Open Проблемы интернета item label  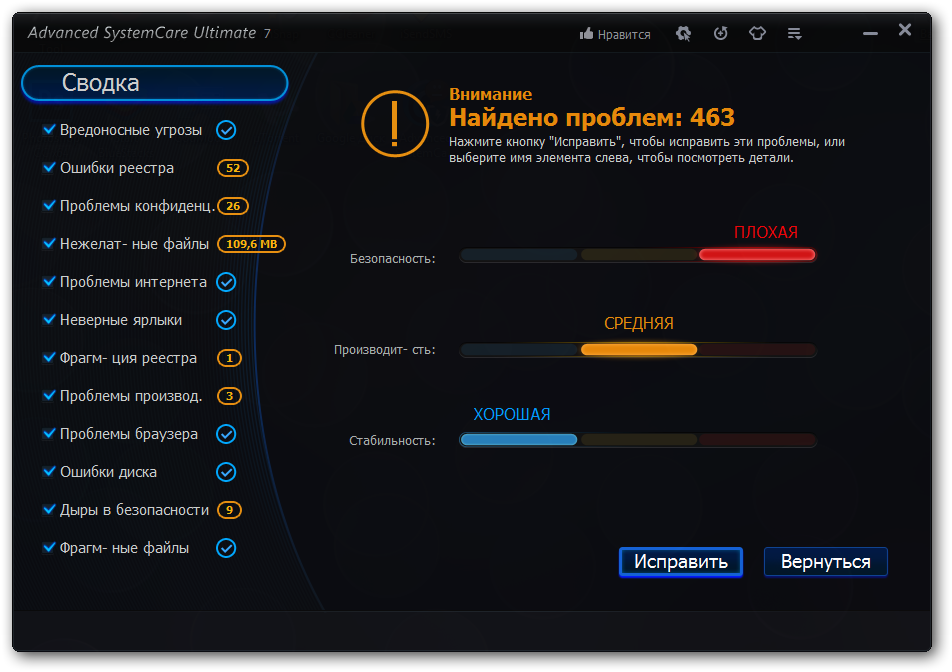click(133, 282)
